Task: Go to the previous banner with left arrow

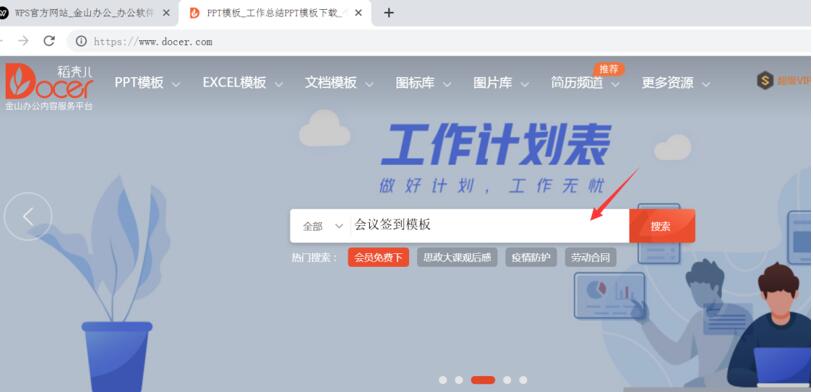Action: (x=28, y=216)
